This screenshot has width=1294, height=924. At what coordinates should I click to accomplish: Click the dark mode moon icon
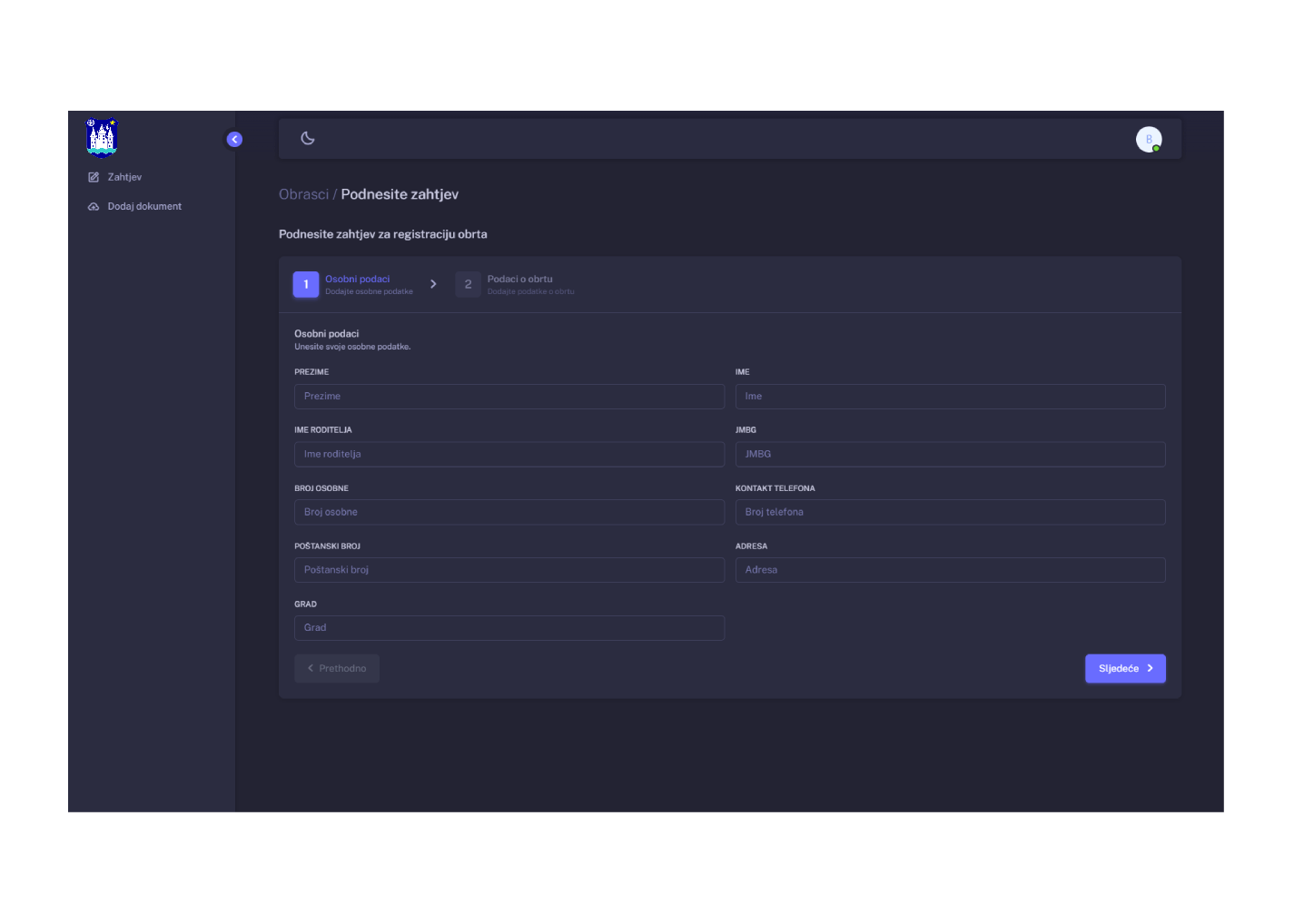click(307, 138)
